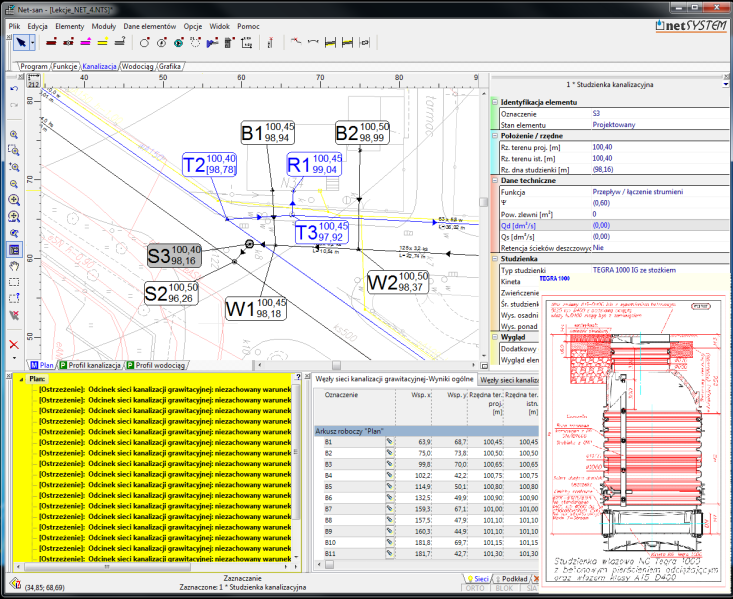Collapse the Dane techniczne section

click(495, 180)
